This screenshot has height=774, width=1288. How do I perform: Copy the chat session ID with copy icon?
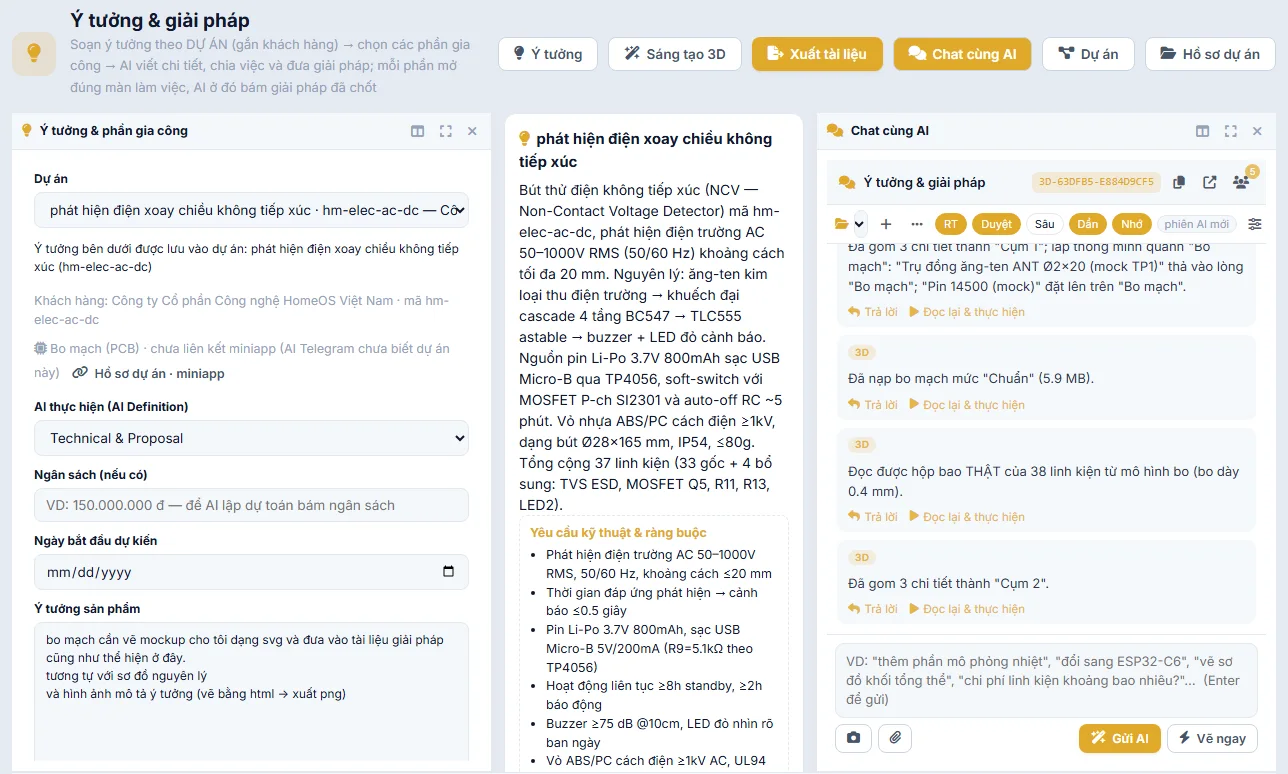click(1179, 182)
